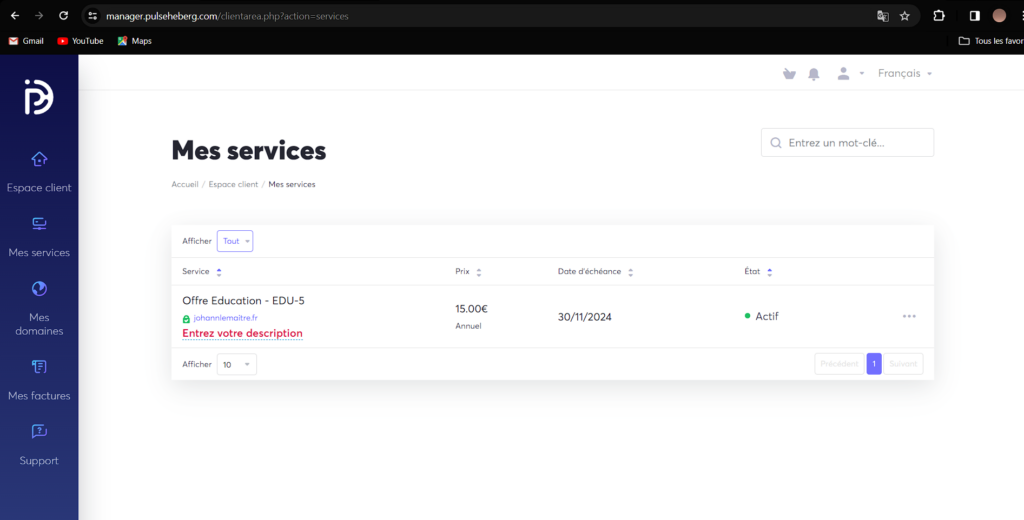The image size is (1024, 520).
Task: Expand the Français language dropdown
Action: (x=904, y=74)
